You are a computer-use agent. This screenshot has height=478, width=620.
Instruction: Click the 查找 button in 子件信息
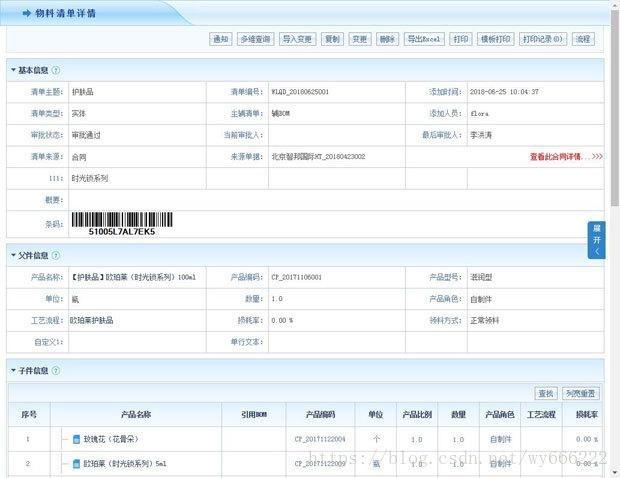coord(546,394)
